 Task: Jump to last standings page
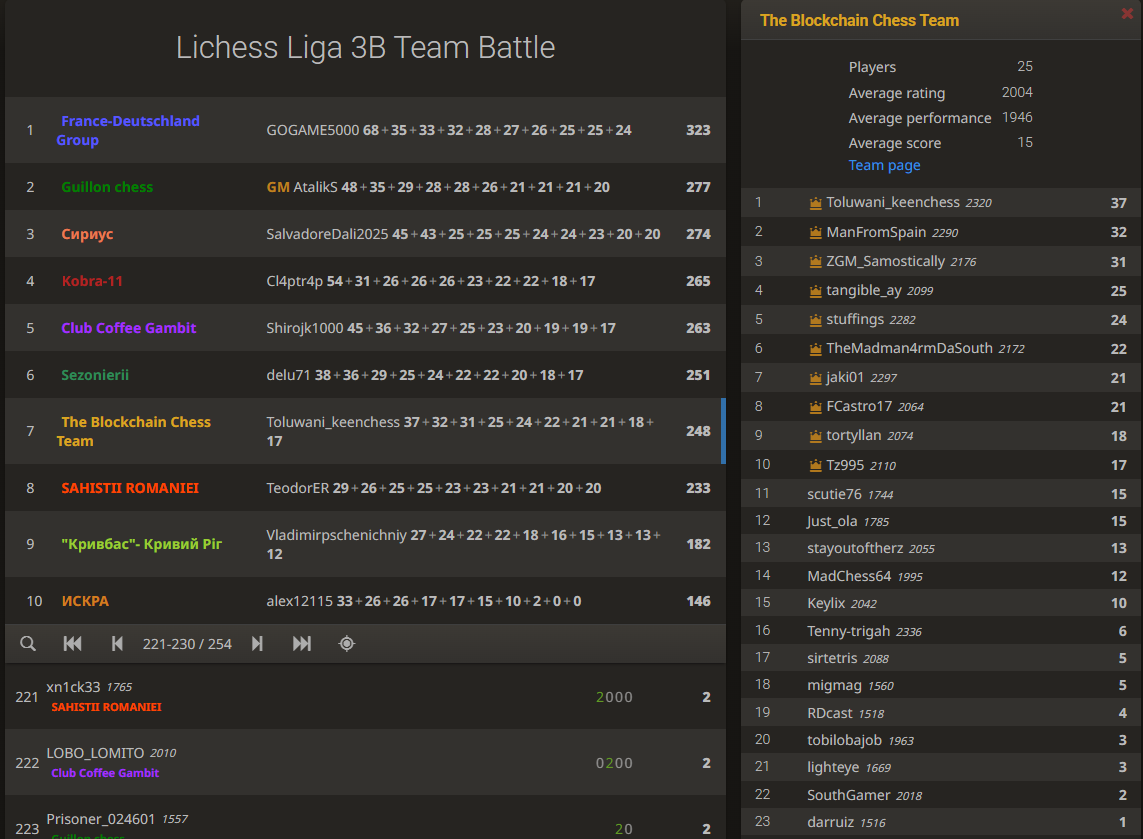(x=302, y=644)
